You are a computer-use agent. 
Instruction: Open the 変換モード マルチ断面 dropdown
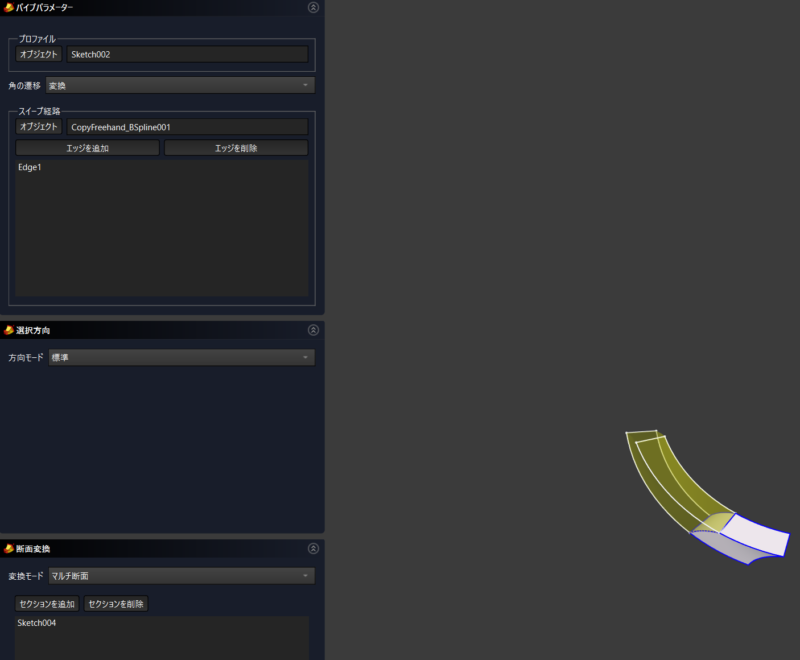point(182,576)
